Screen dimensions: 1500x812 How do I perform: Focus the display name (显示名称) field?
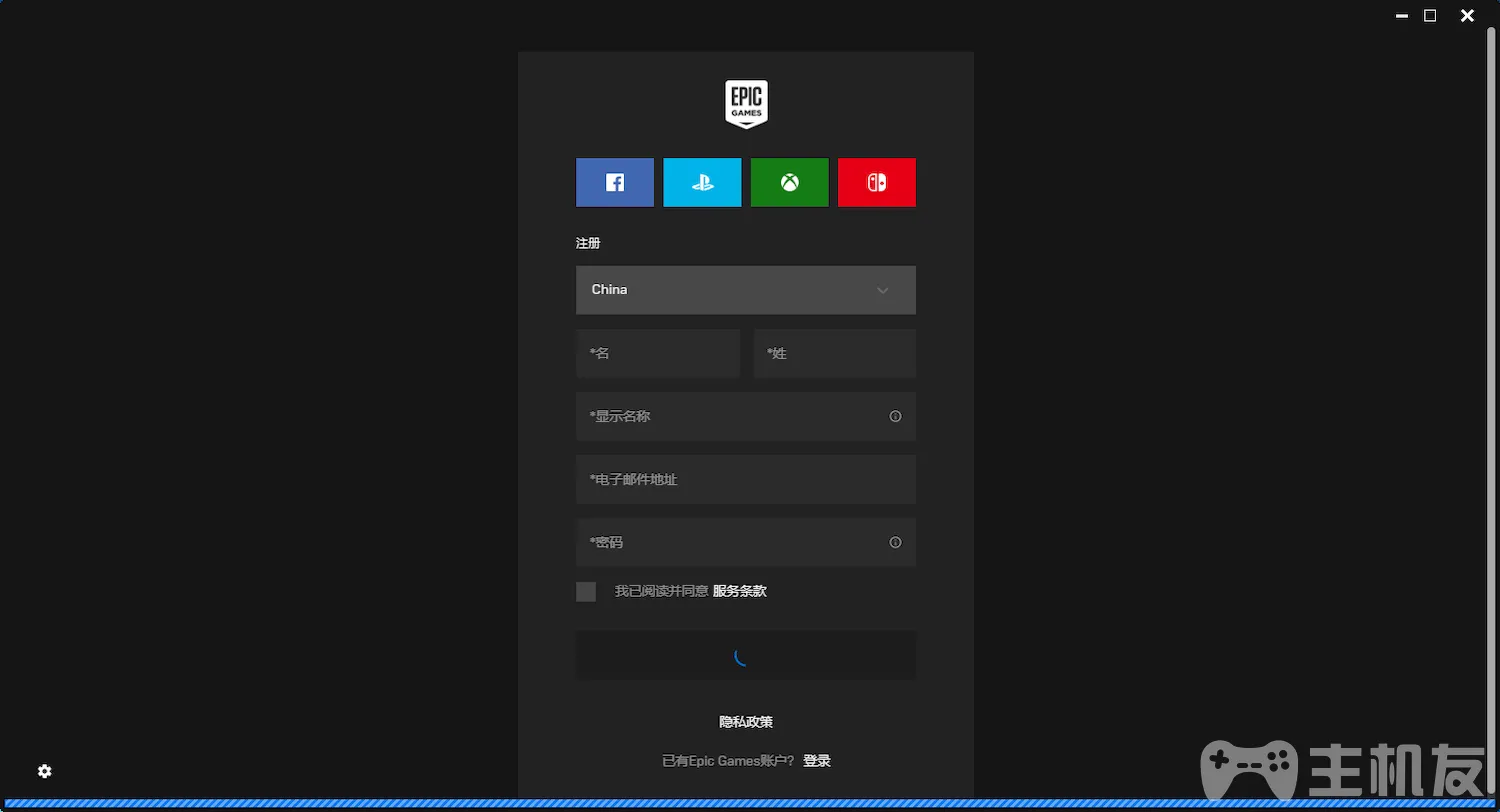746,416
